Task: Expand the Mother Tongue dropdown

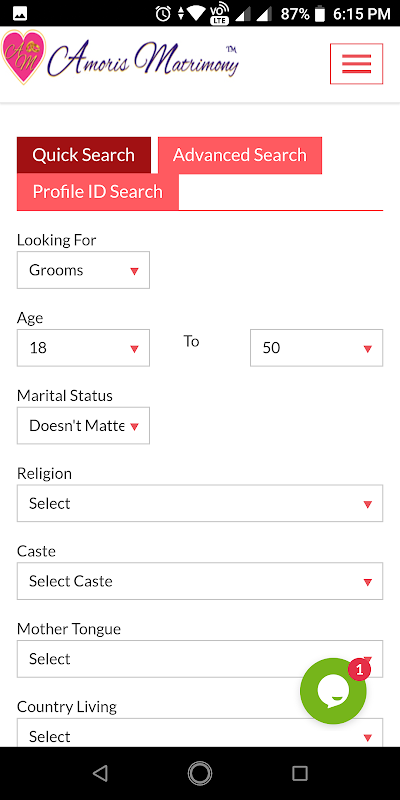Action: [x=200, y=659]
